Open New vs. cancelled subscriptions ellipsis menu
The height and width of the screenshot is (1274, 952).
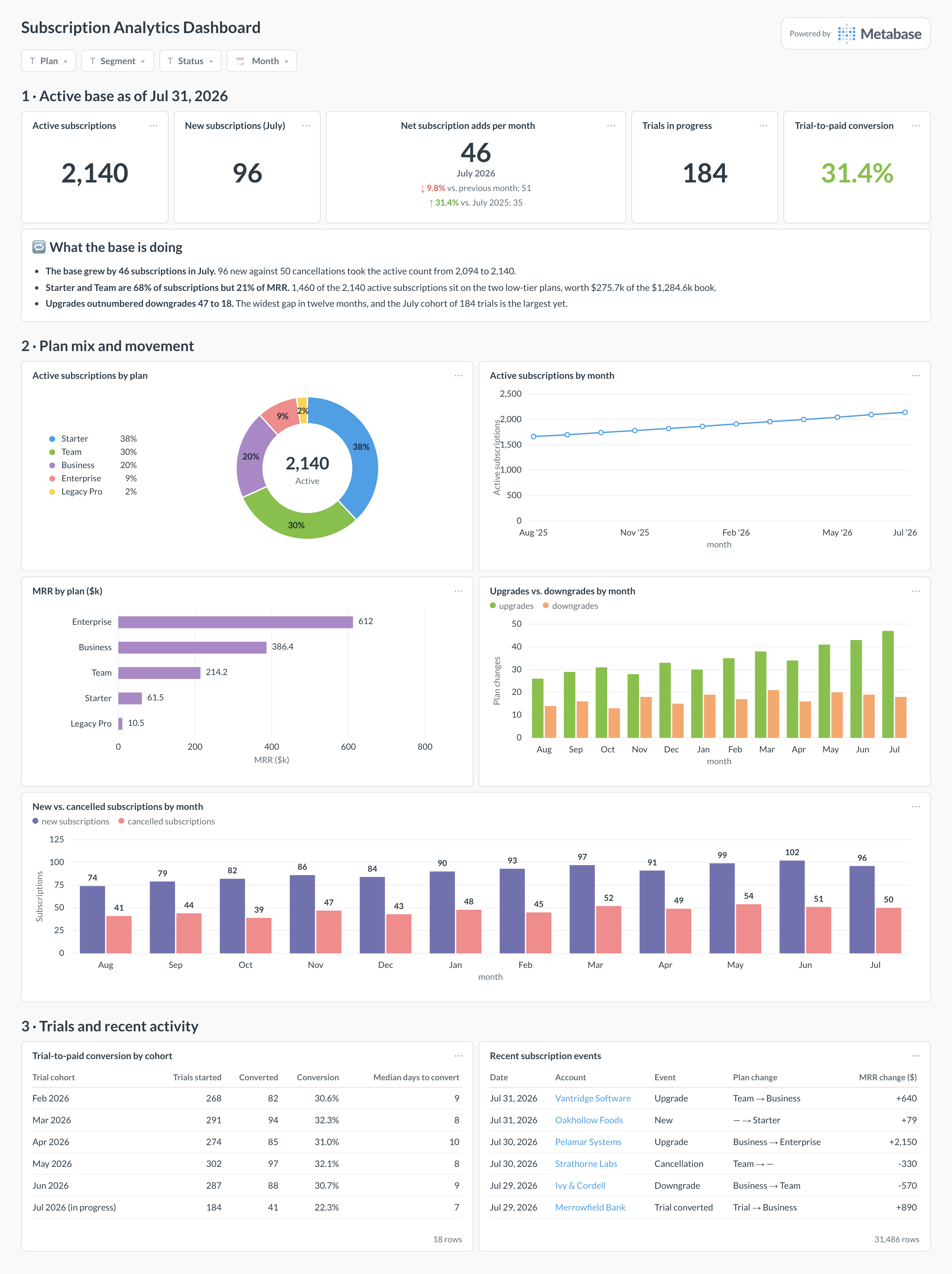point(916,806)
